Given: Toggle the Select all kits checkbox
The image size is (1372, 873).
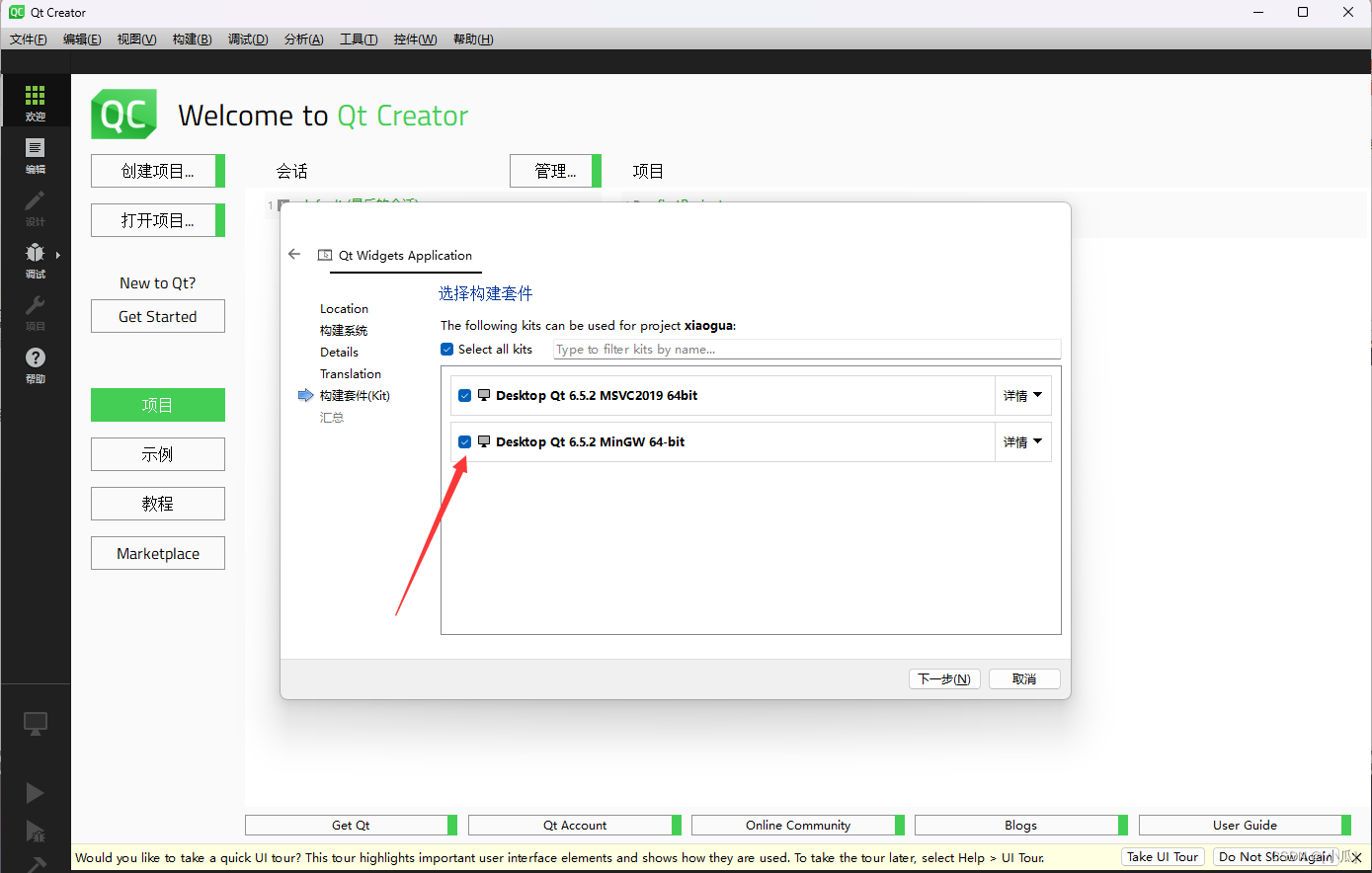Looking at the screenshot, I should [x=446, y=349].
